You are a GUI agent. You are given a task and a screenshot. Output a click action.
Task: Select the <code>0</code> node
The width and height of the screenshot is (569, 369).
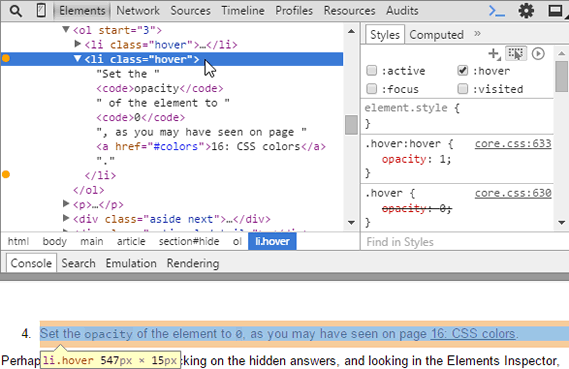pos(140,117)
